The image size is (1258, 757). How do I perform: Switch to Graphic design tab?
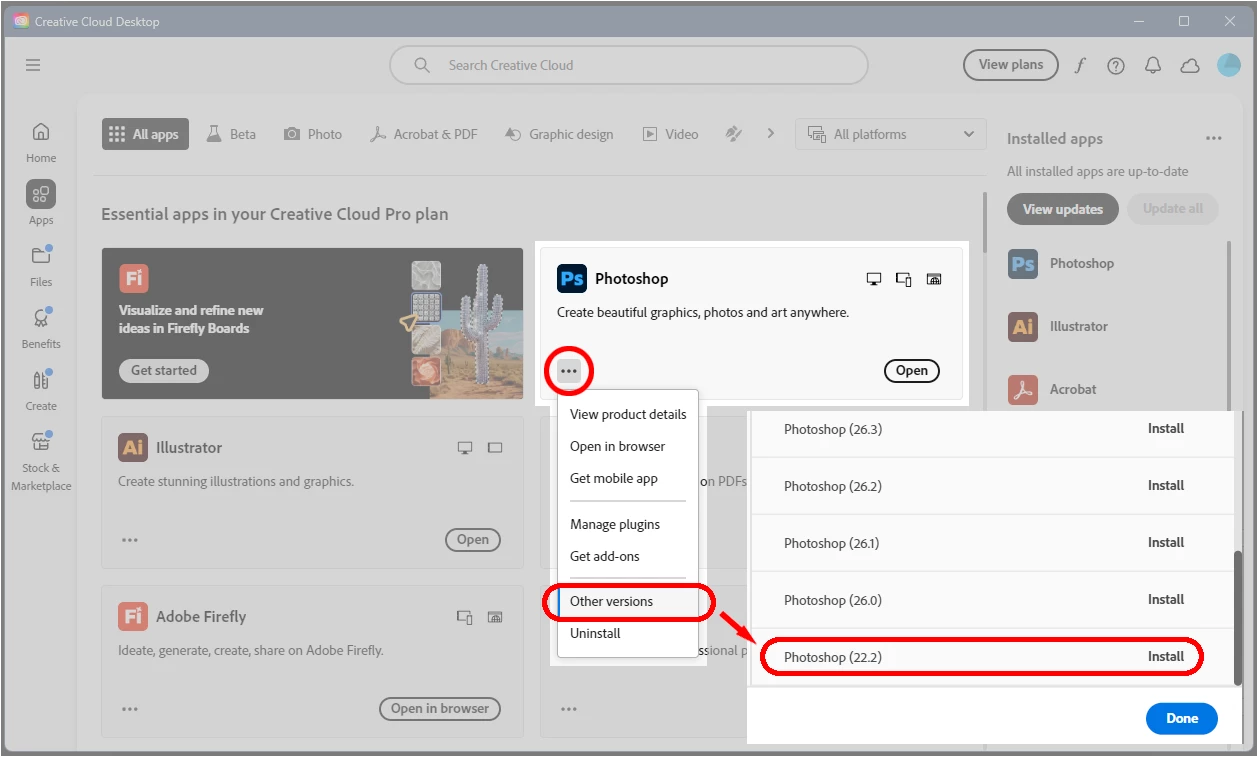pos(559,134)
